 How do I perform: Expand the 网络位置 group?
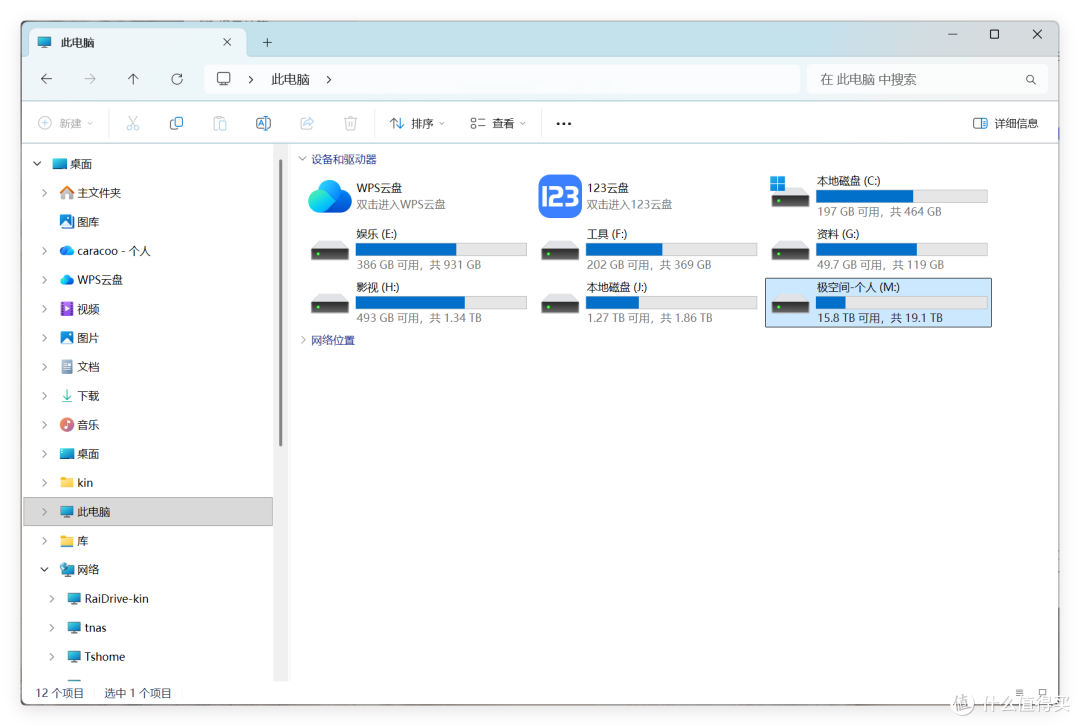tap(302, 340)
